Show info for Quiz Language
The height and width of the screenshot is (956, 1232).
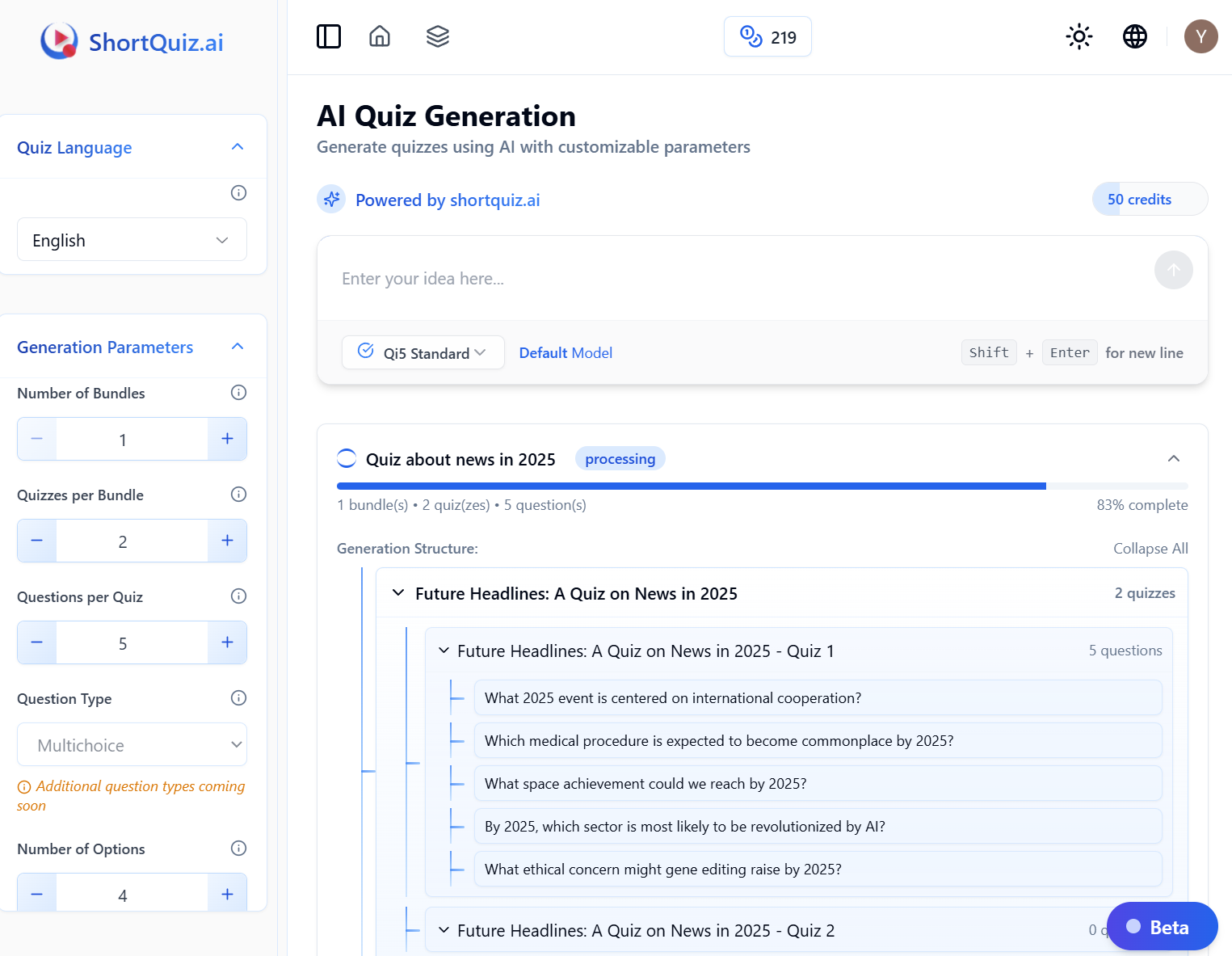[238, 192]
